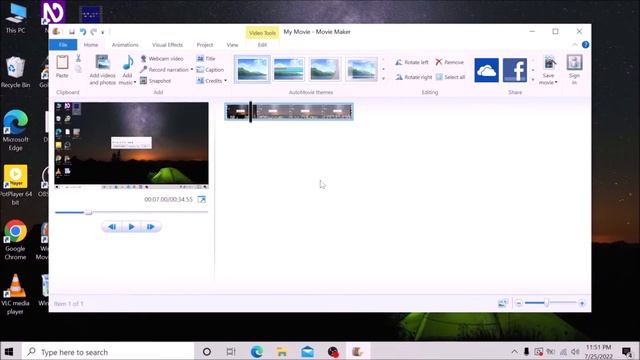Collapse the ribbon chevron
This screenshot has width=640, height=360.
[575, 44]
